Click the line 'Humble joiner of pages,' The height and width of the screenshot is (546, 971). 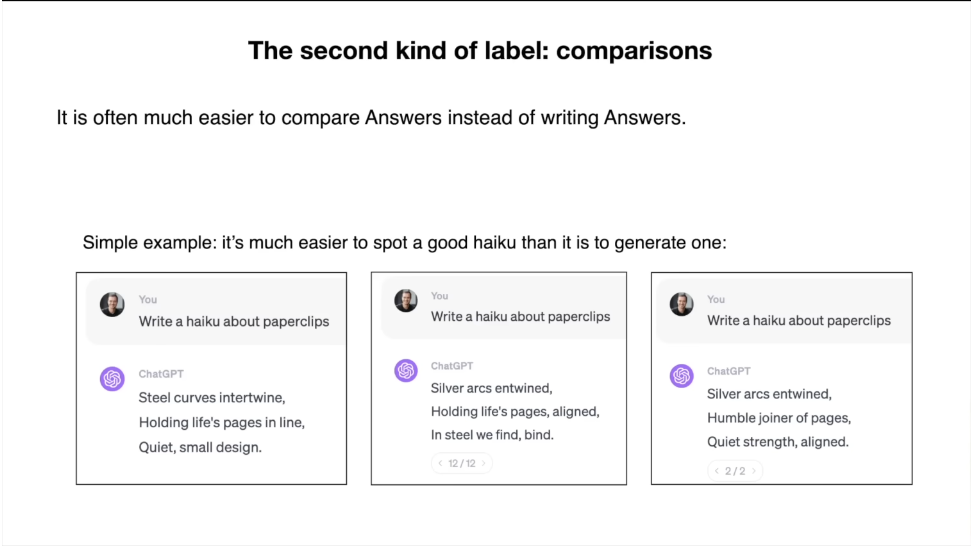click(x=779, y=418)
